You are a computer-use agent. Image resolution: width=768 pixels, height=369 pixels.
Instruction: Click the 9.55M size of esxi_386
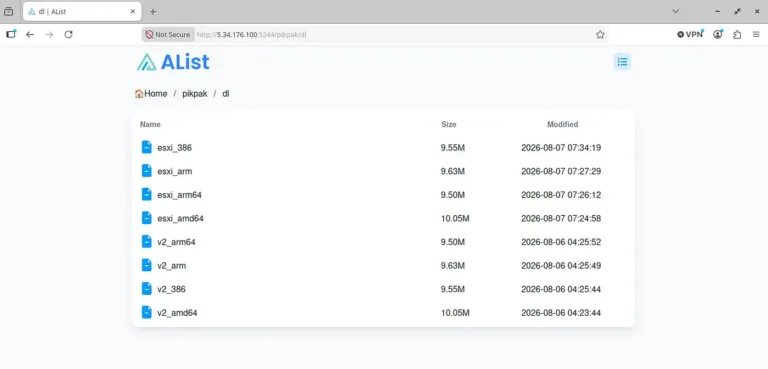coord(453,148)
